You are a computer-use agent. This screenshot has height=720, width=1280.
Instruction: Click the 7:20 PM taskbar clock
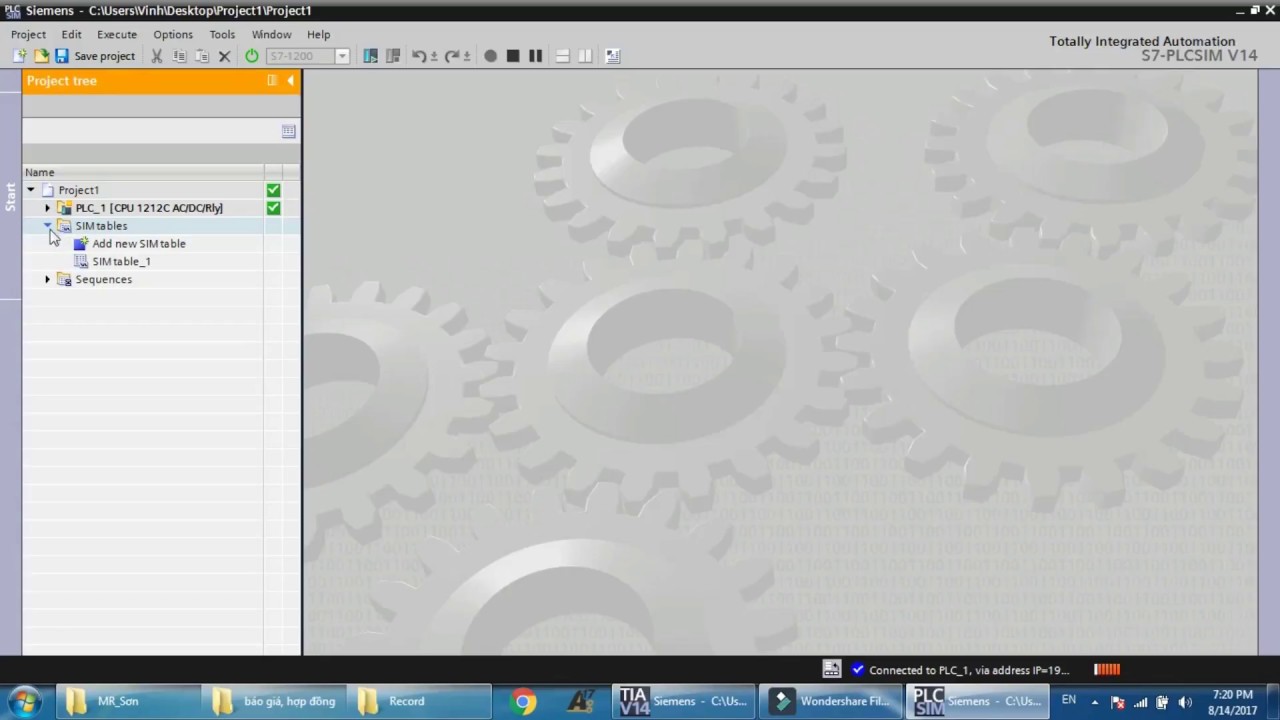tap(1231, 694)
